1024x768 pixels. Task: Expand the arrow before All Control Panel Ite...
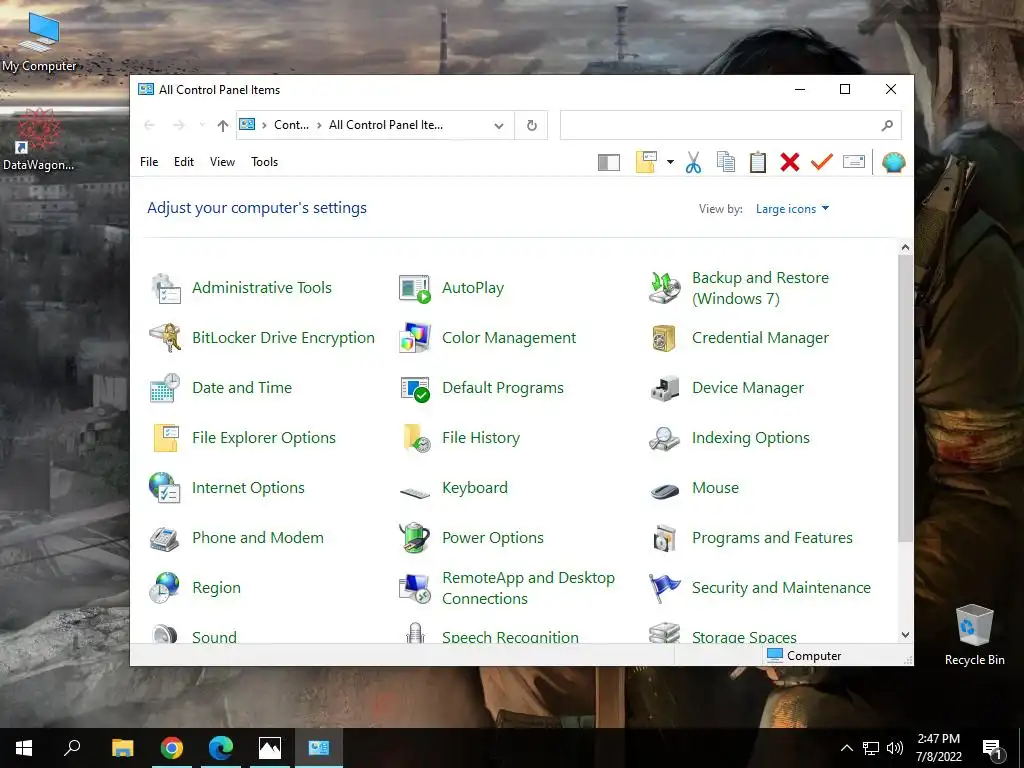pyautogui.click(x=319, y=125)
